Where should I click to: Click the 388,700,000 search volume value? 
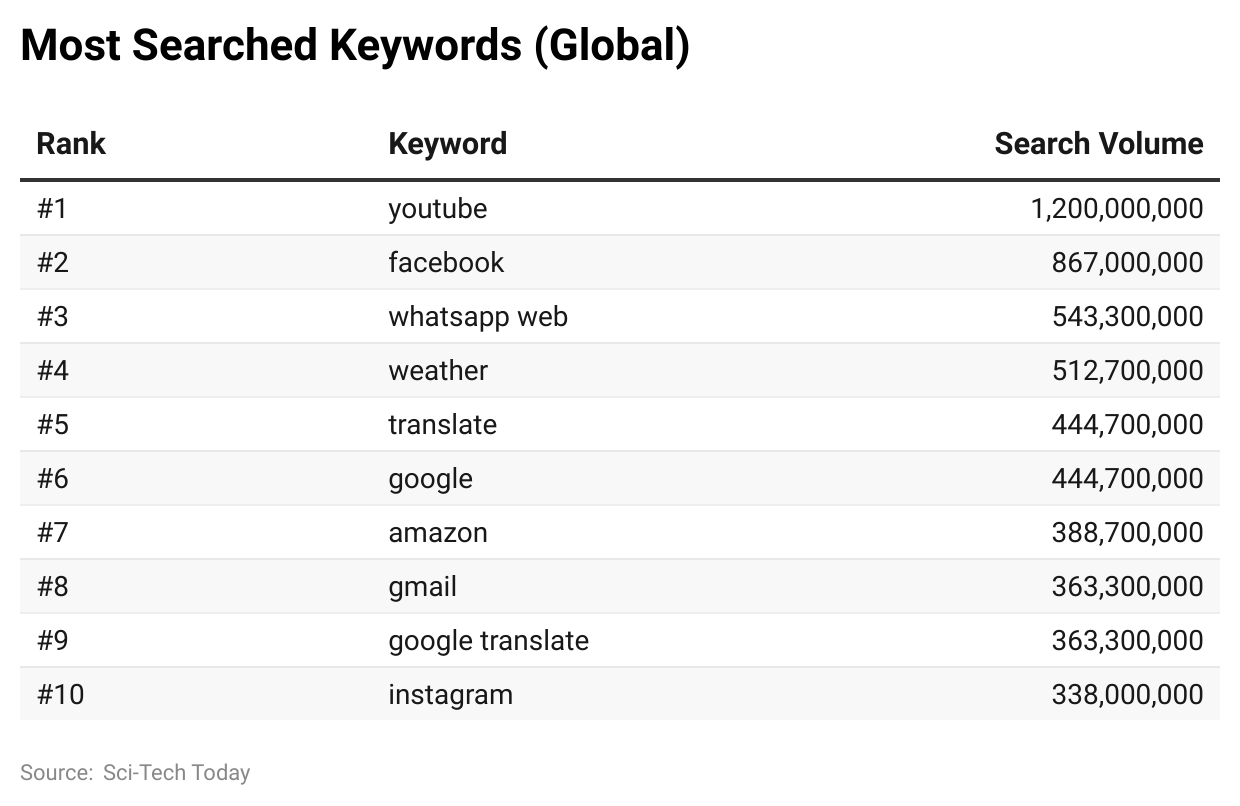[1127, 533]
